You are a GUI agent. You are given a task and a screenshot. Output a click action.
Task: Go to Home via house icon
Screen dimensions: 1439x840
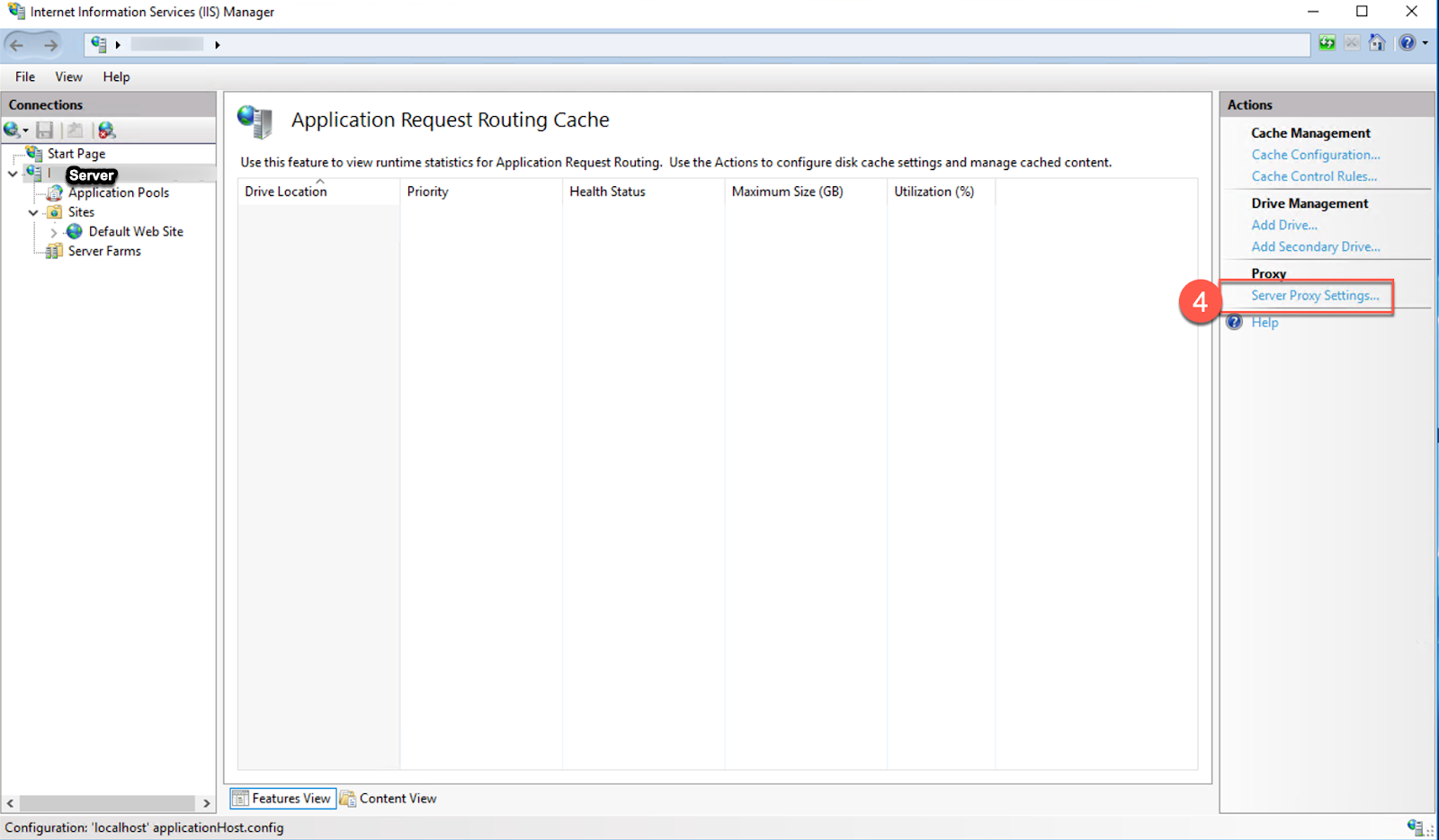[x=1377, y=43]
